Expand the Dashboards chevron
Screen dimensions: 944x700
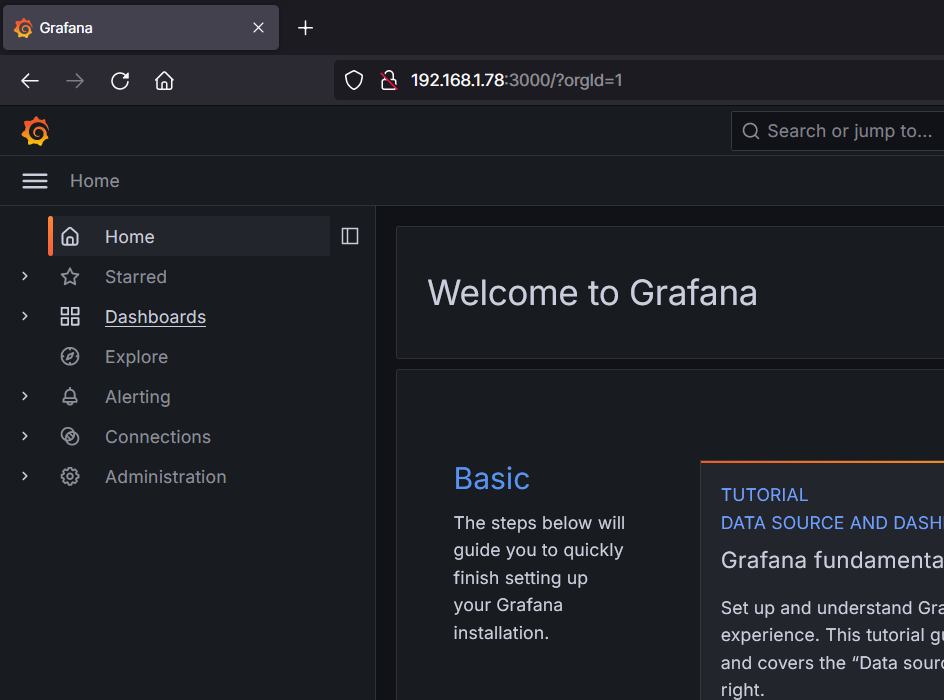pyautogui.click(x=25, y=316)
